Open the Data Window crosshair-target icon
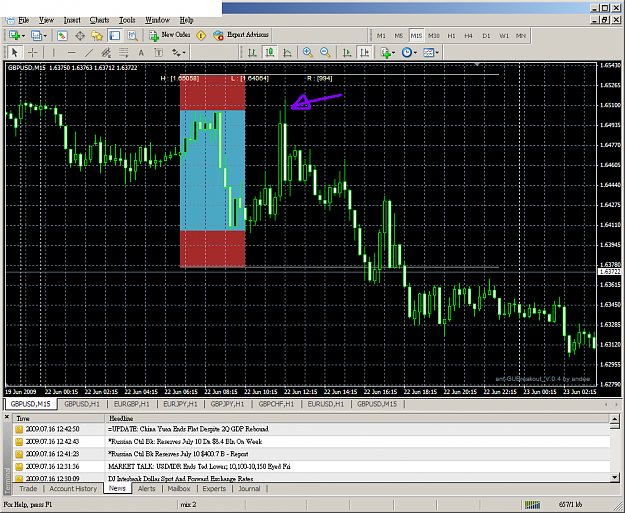The image size is (625, 513). point(80,35)
